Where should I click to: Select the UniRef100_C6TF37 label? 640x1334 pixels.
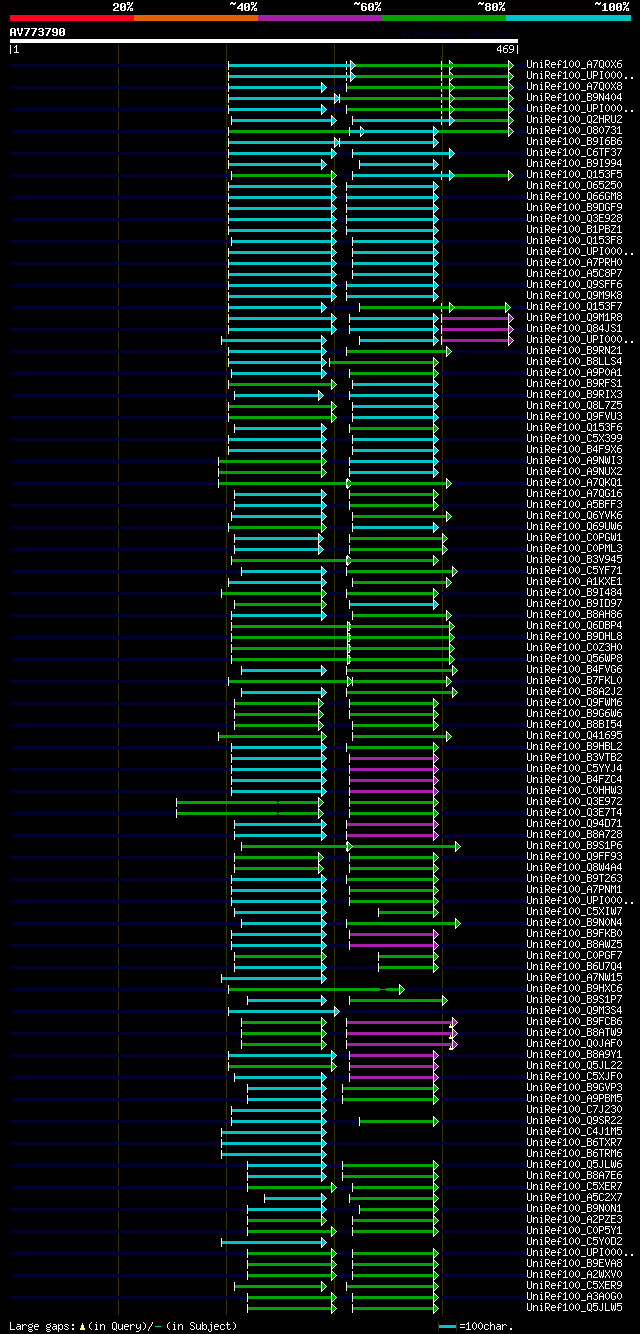pos(574,153)
